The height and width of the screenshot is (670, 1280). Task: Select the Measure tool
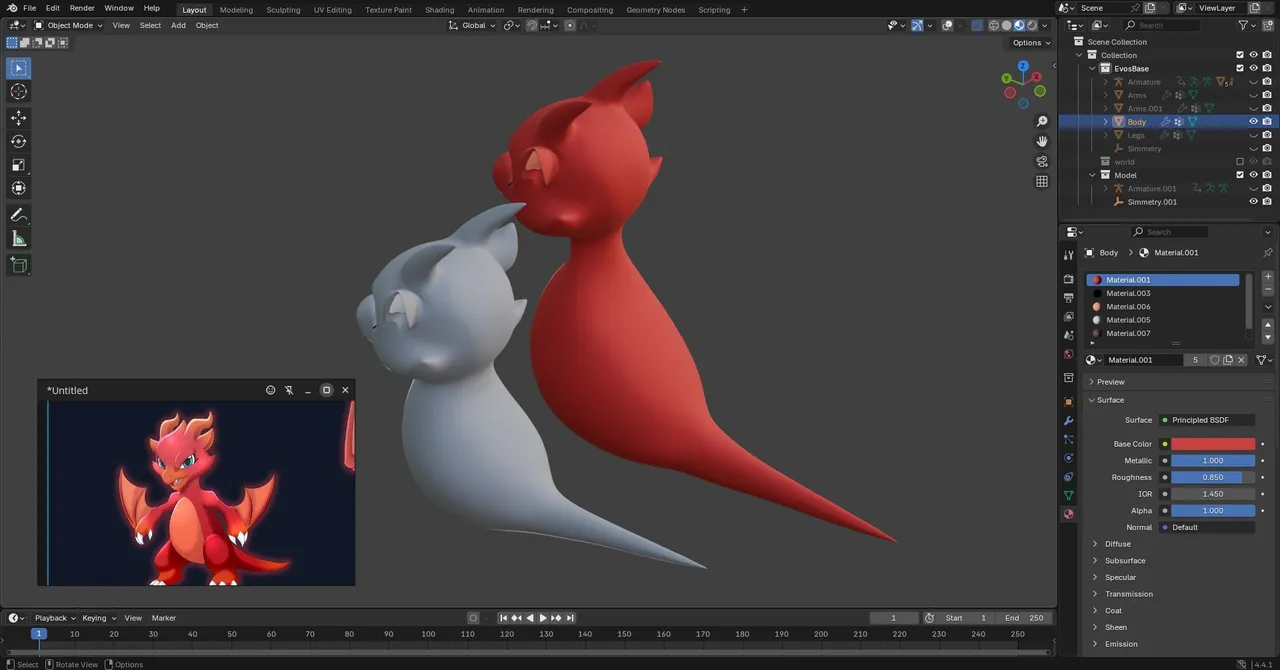click(18, 239)
